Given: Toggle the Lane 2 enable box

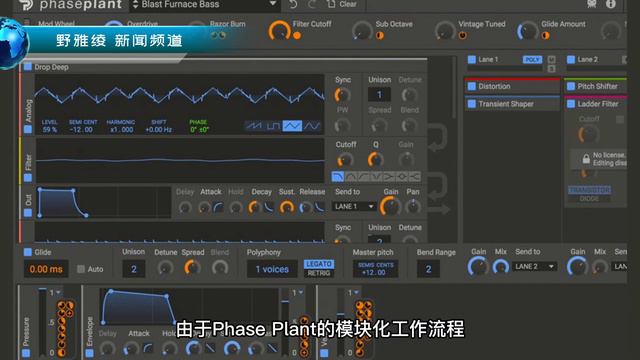Looking at the screenshot, I should (571, 60).
